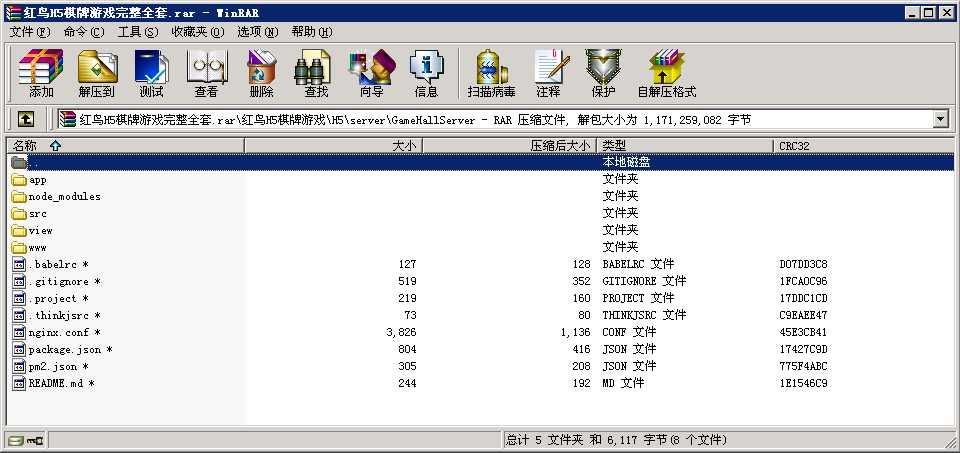The image size is (960, 453).
Task: Launch the Wizard (向导) icon
Action: 371,74
